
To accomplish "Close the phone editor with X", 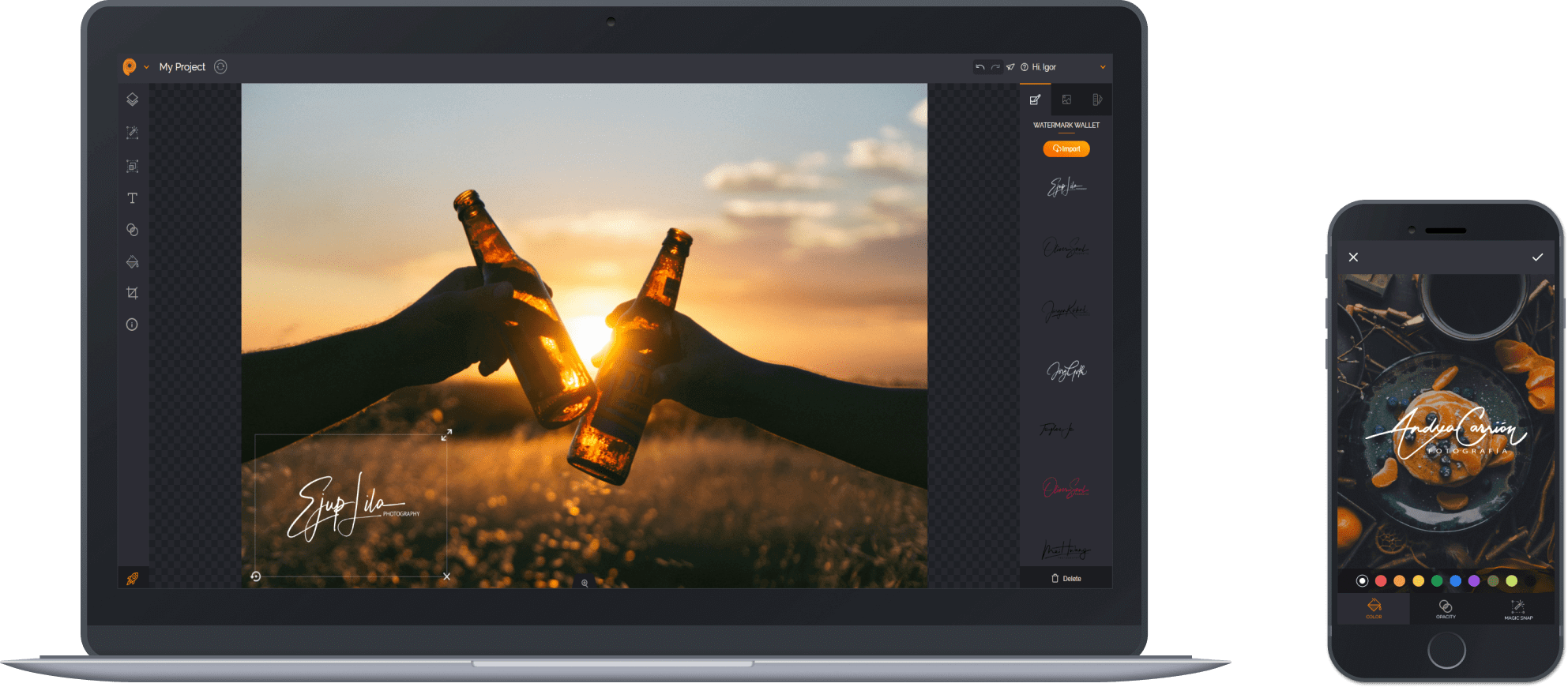I will point(1353,257).
